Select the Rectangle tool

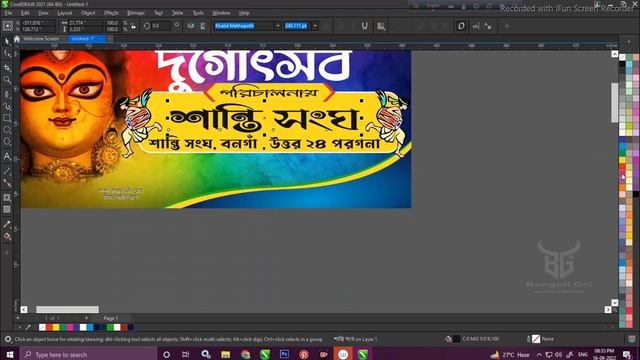coord(7,118)
